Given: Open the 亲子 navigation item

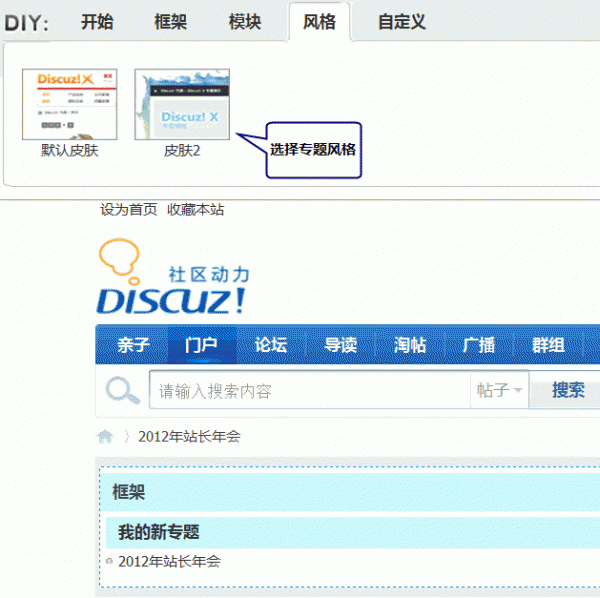Looking at the screenshot, I should [x=133, y=345].
